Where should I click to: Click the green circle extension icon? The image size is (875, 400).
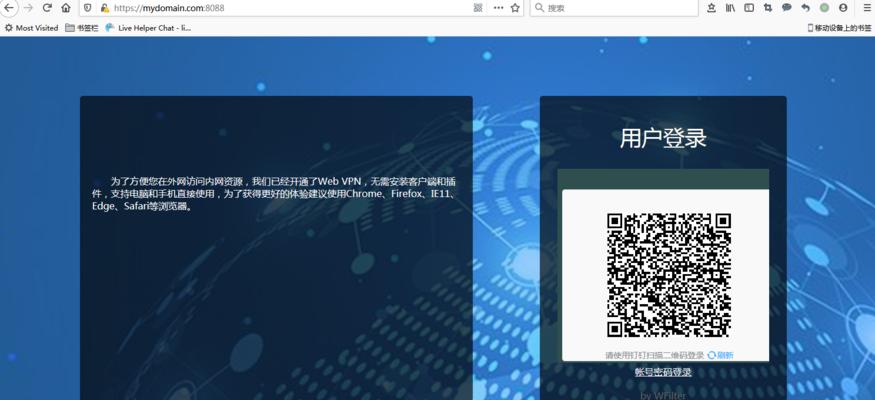click(824, 8)
